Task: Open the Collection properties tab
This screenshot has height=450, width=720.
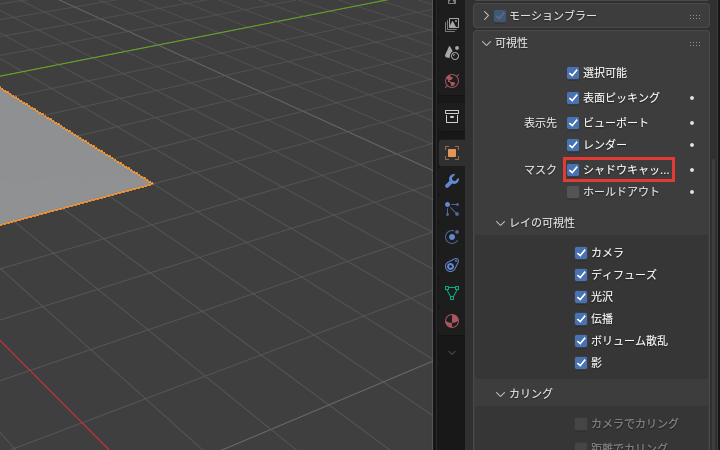Action: (x=452, y=116)
